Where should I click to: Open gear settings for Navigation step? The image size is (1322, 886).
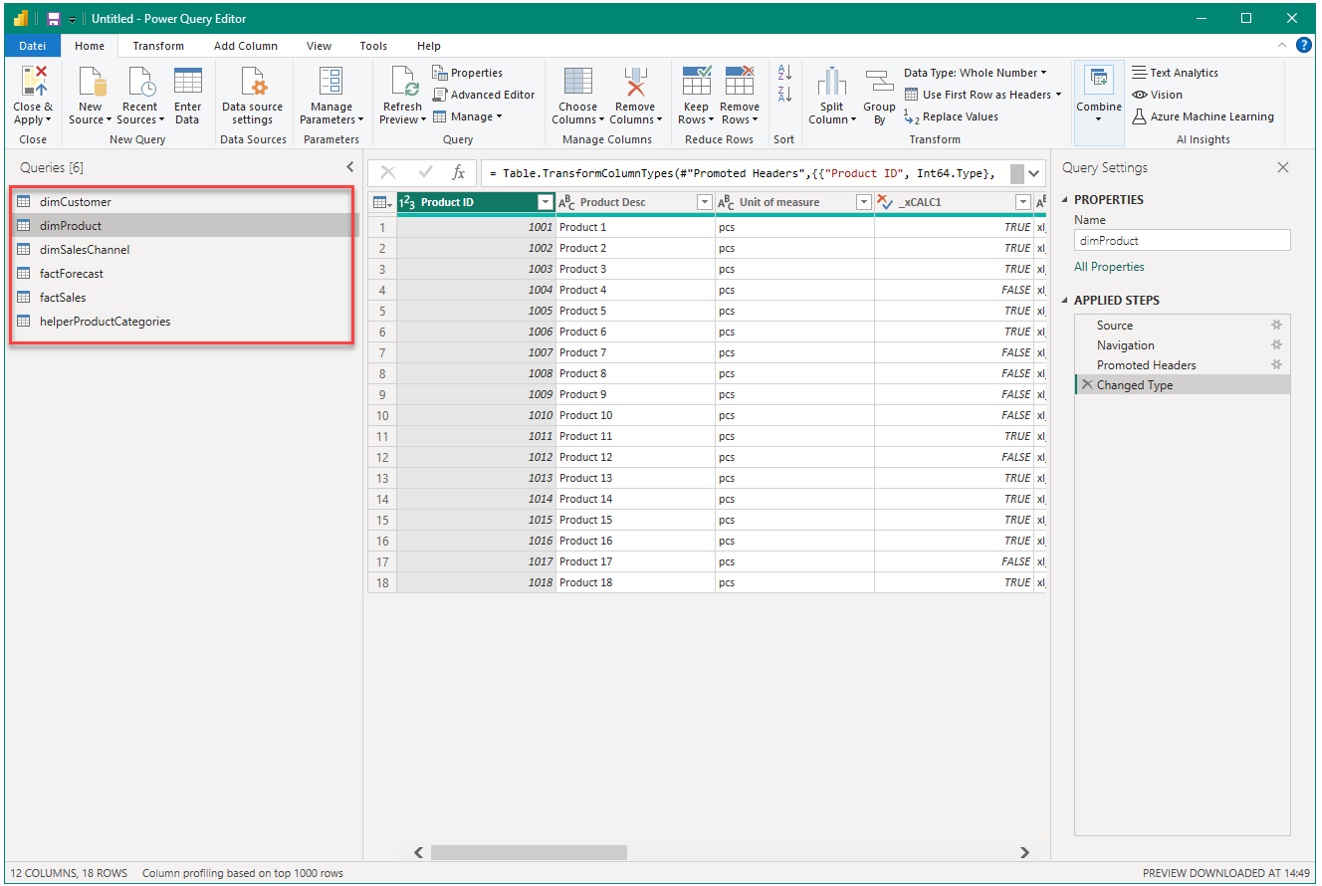pos(1276,345)
